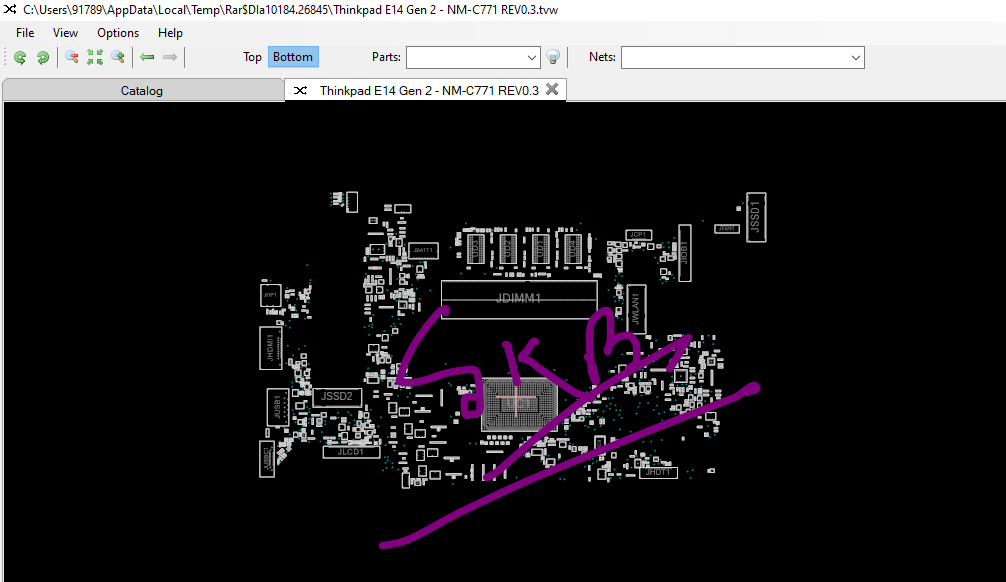
Task: Switch to the Catalog tab
Action: tap(142, 90)
